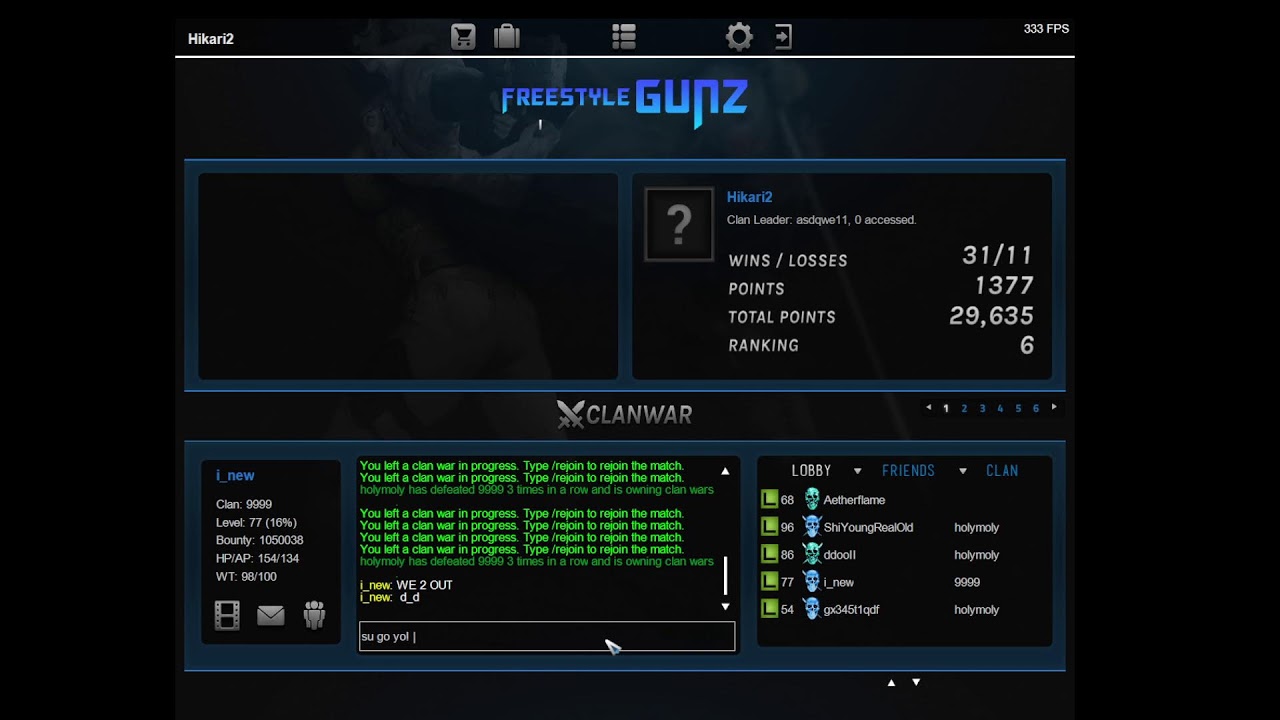Click the HP/AP: 154/134 stat
Image resolution: width=1280 pixels, height=720 pixels.
point(257,558)
